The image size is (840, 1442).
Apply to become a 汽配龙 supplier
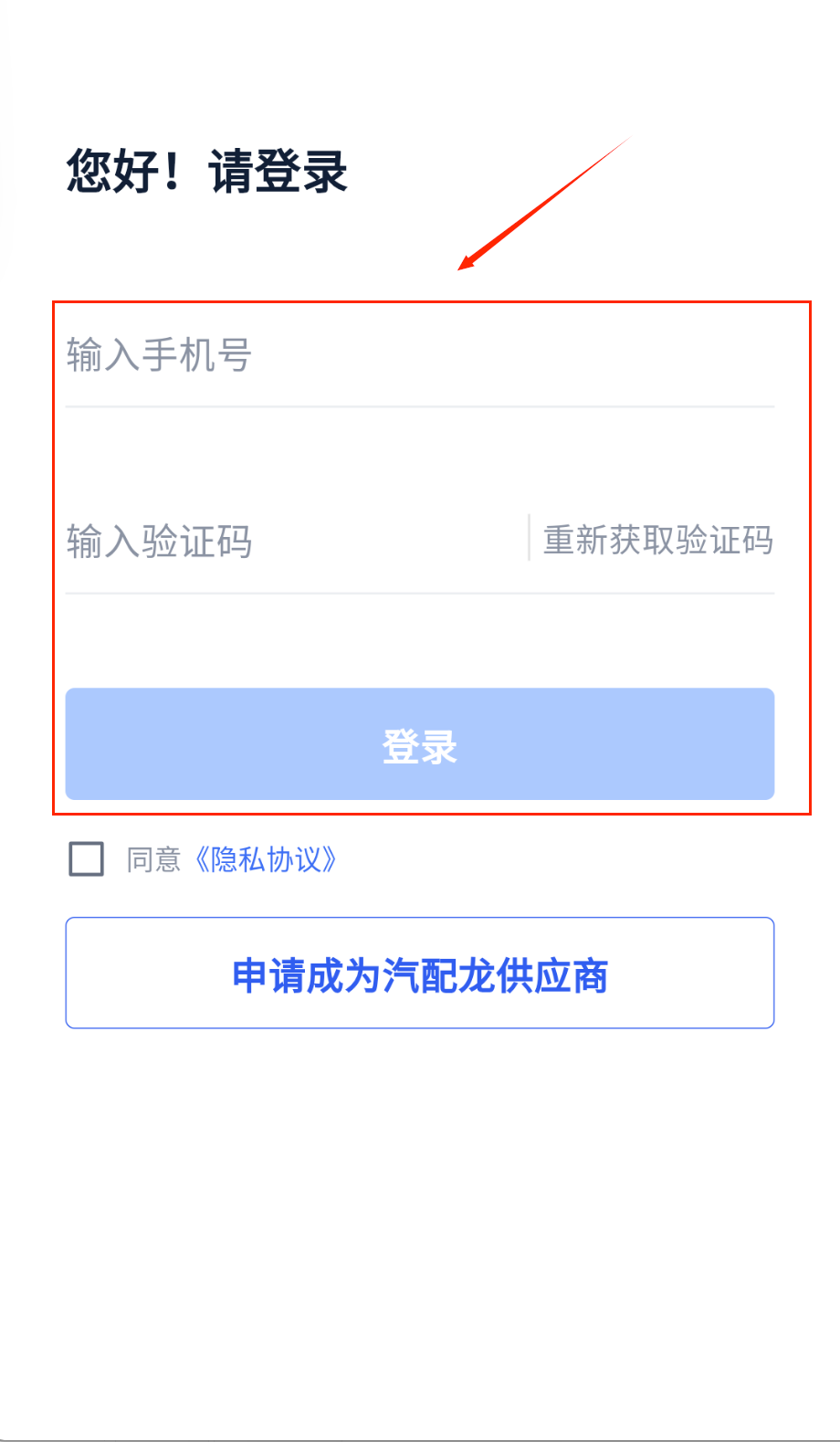click(420, 974)
